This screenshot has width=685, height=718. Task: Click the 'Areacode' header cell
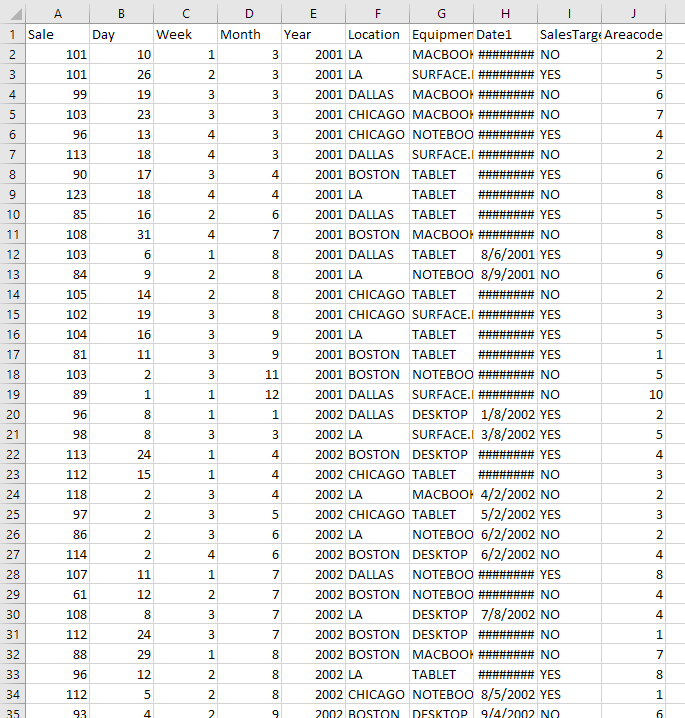[633, 34]
